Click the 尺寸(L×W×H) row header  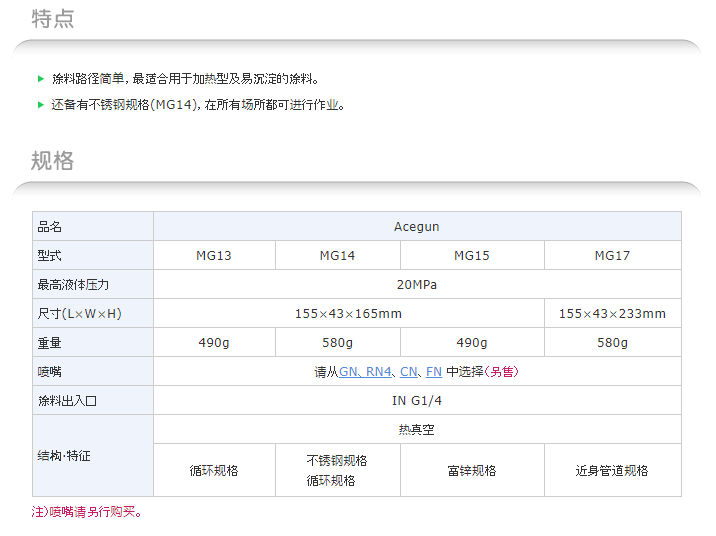point(93,313)
